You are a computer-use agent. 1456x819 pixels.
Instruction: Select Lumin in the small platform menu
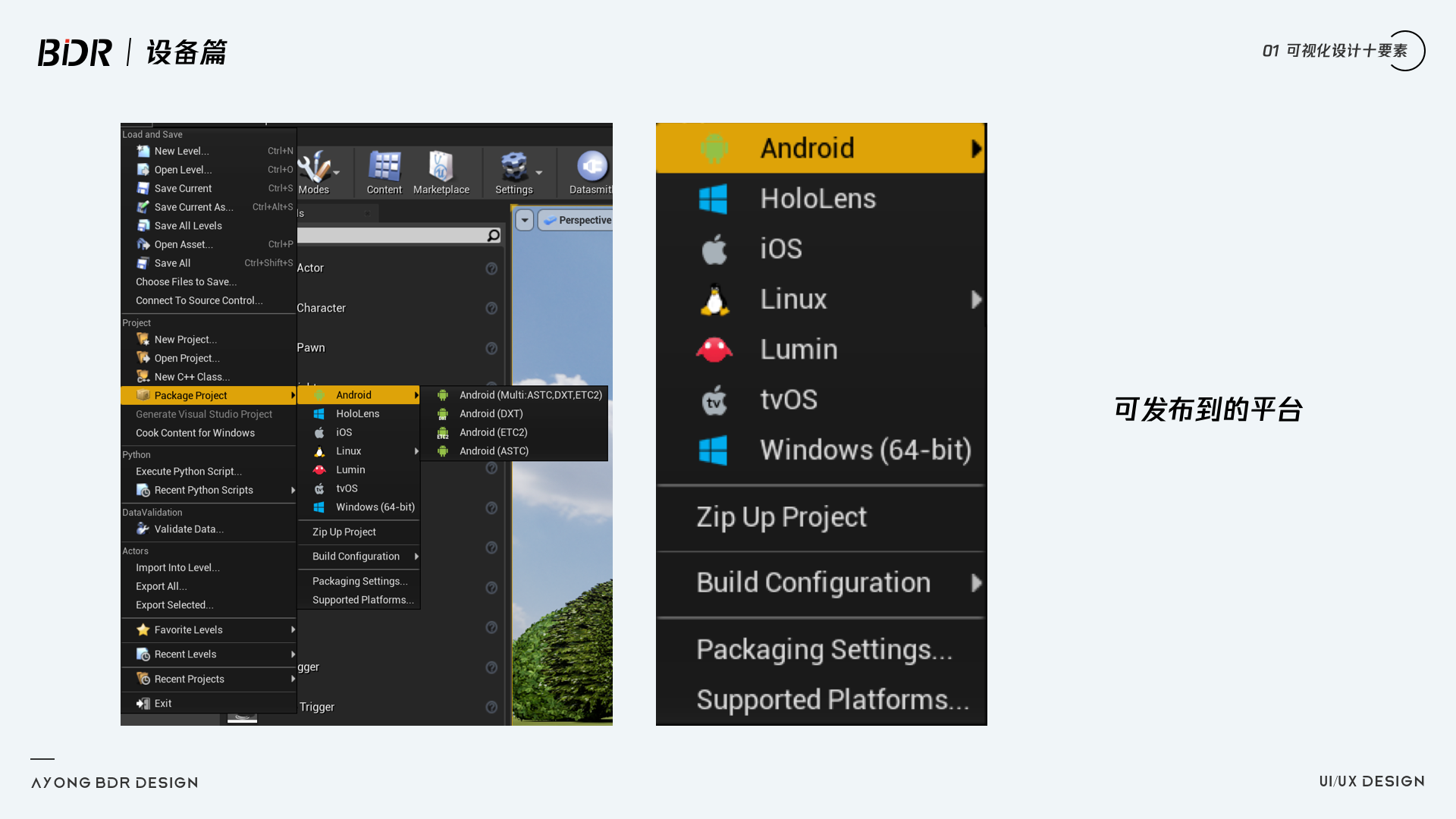point(359,470)
